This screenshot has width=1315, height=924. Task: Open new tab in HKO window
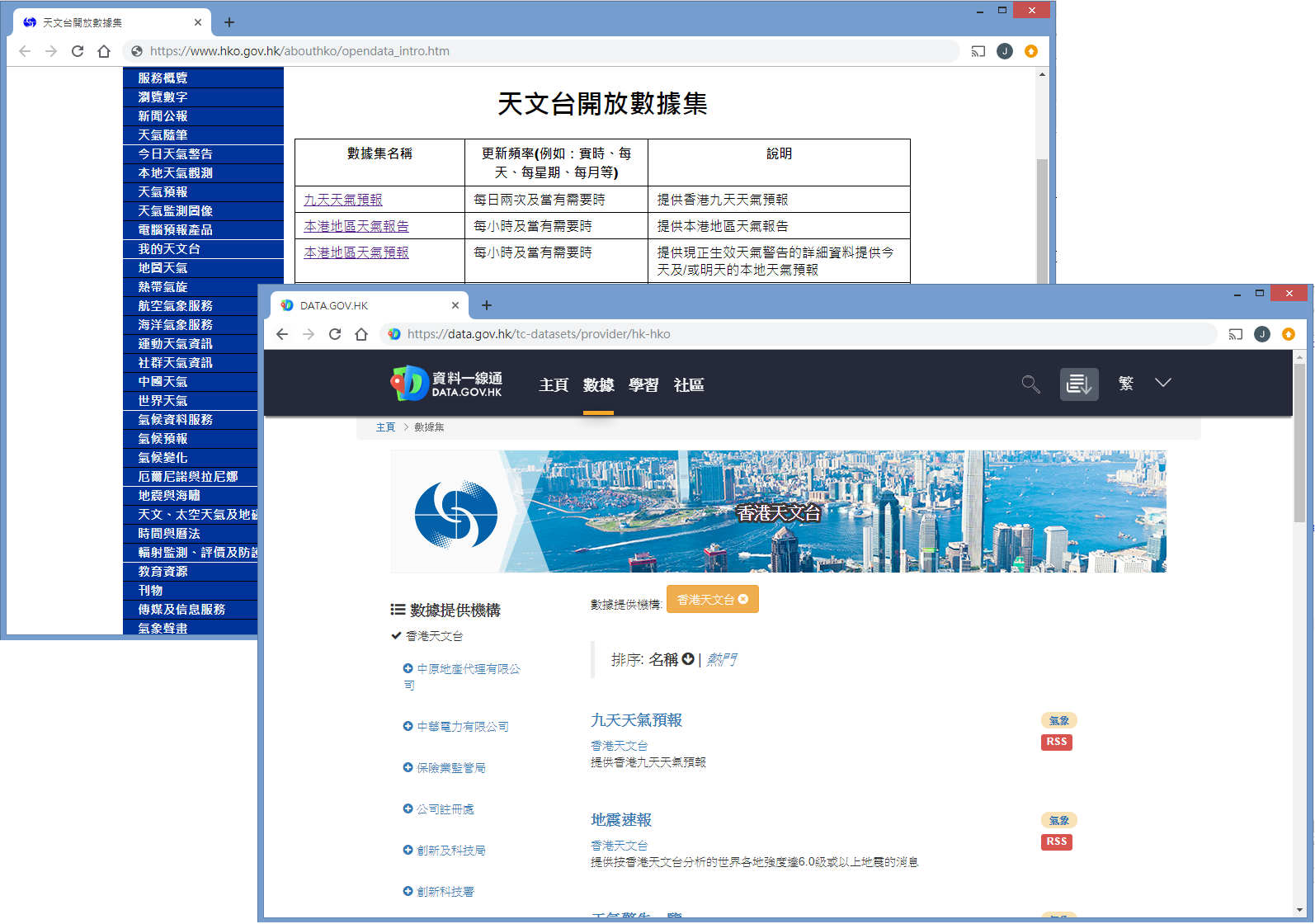[229, 22]
